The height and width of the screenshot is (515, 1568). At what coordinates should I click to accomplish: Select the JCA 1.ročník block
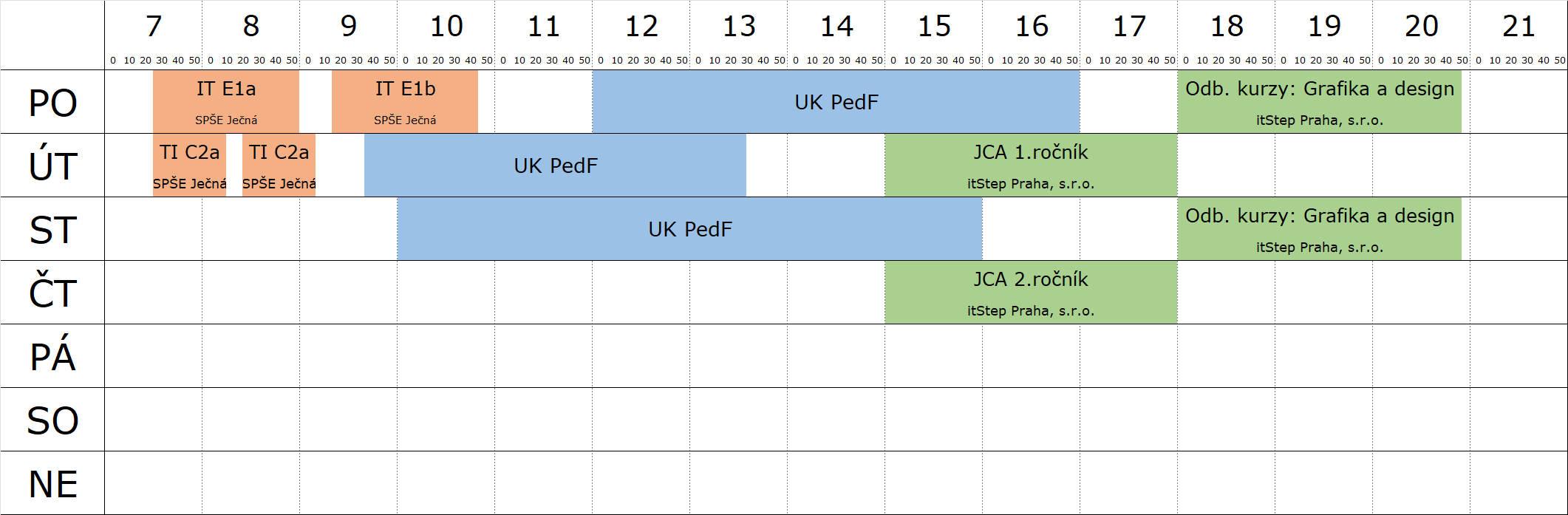click(x=1031, y=166)
